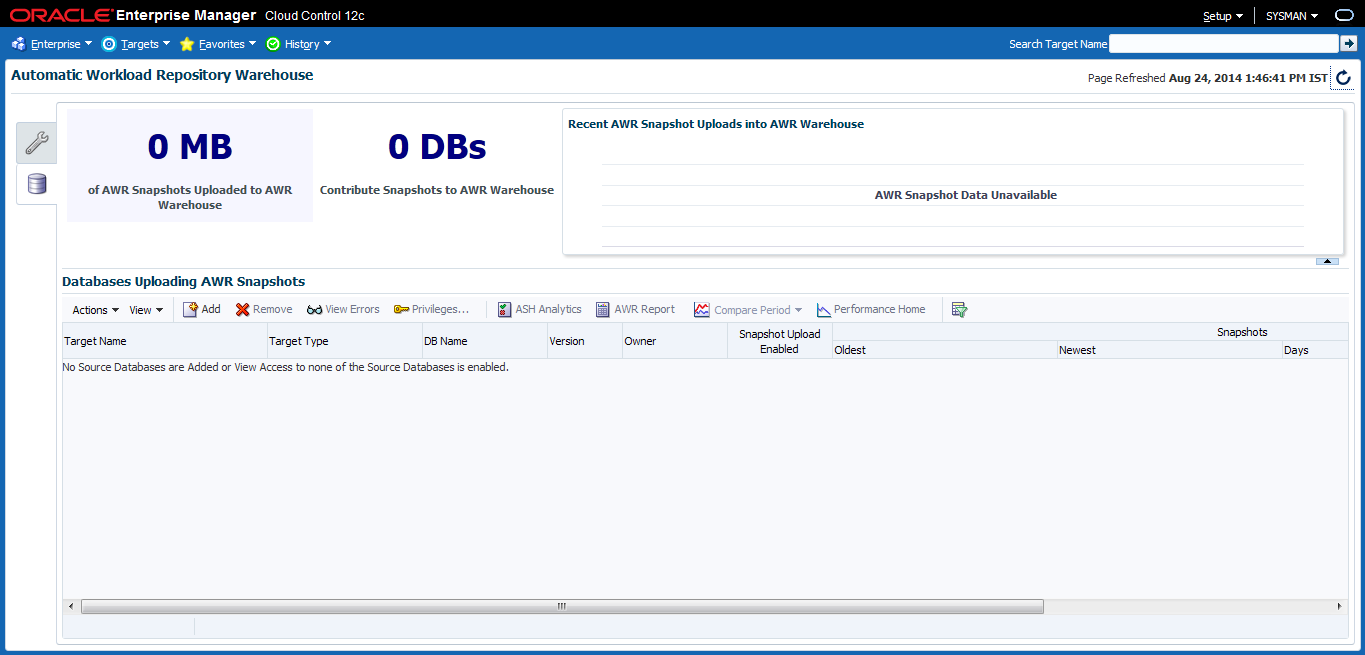
Task: Click the Privileges... button label
Action: (441, 309)
